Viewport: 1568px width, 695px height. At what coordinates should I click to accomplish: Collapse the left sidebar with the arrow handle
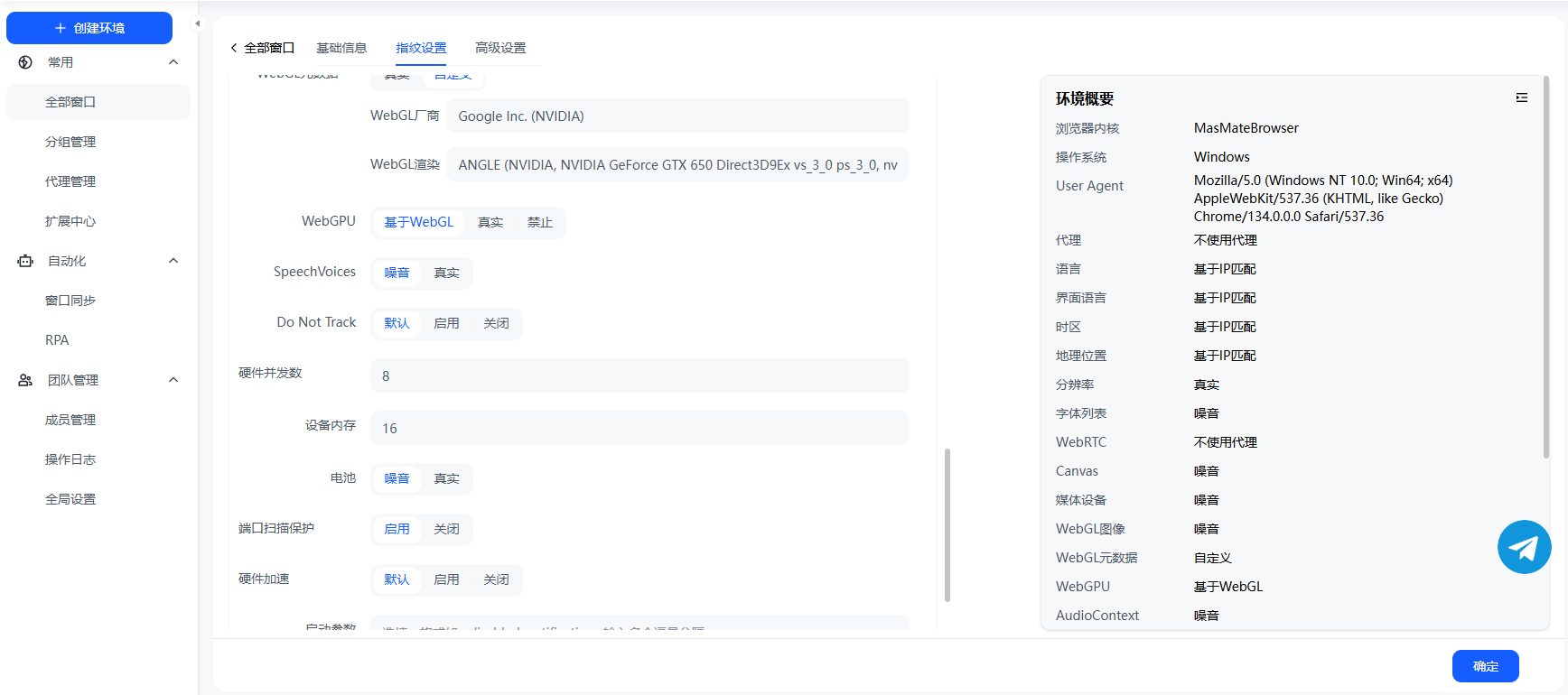198,23
